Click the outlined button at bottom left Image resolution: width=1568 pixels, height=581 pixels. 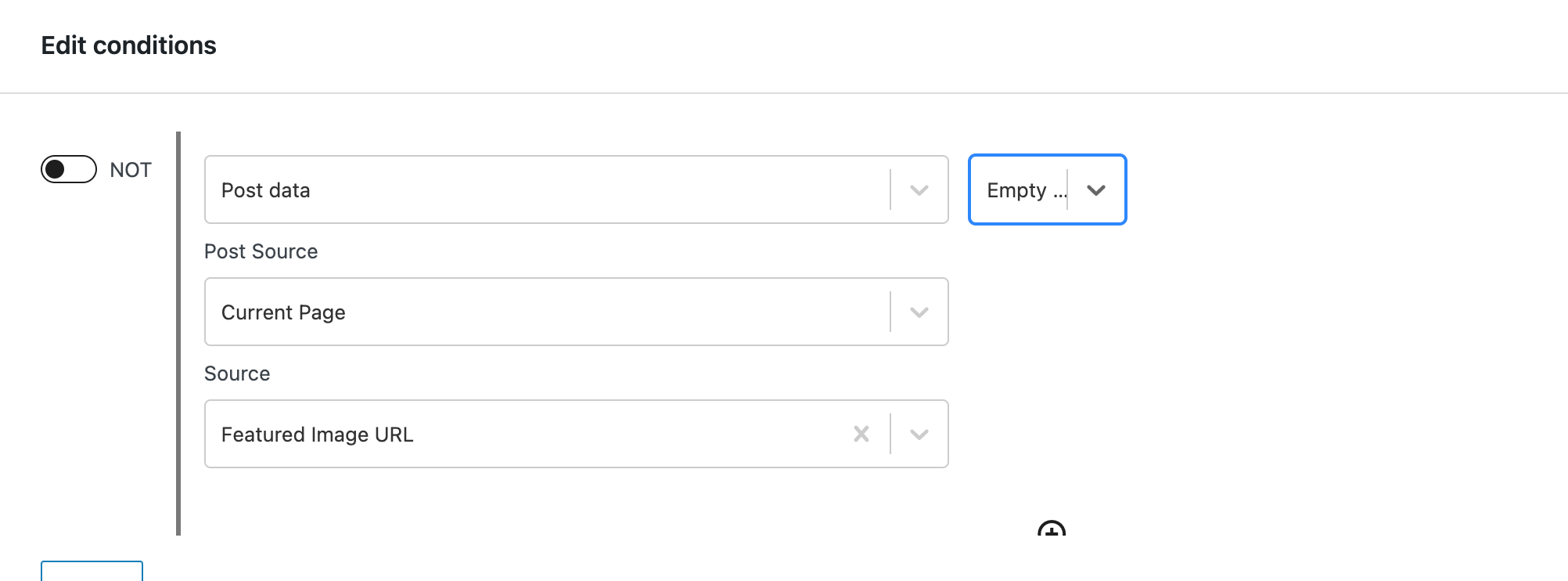pos(92,571)
